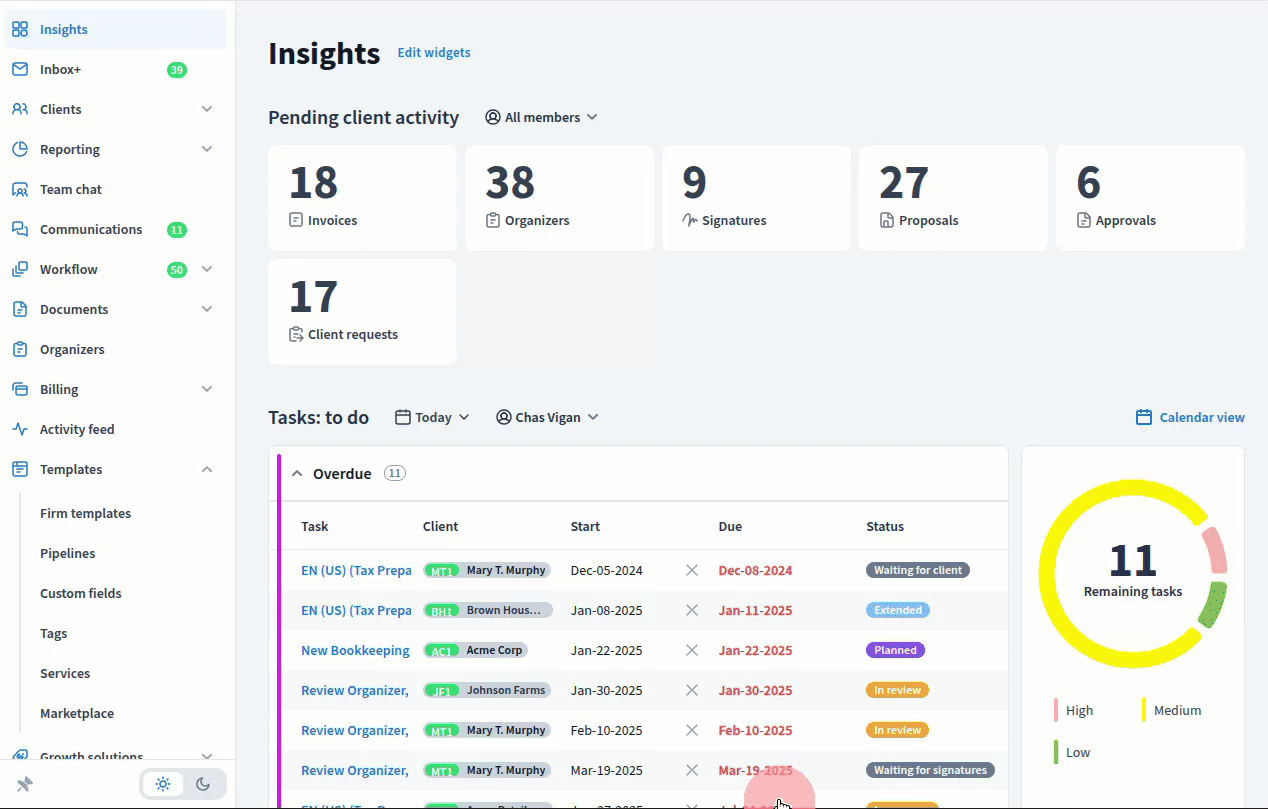
Task: Switch to dark mode with moon toggle
Action: coord(203,784)
